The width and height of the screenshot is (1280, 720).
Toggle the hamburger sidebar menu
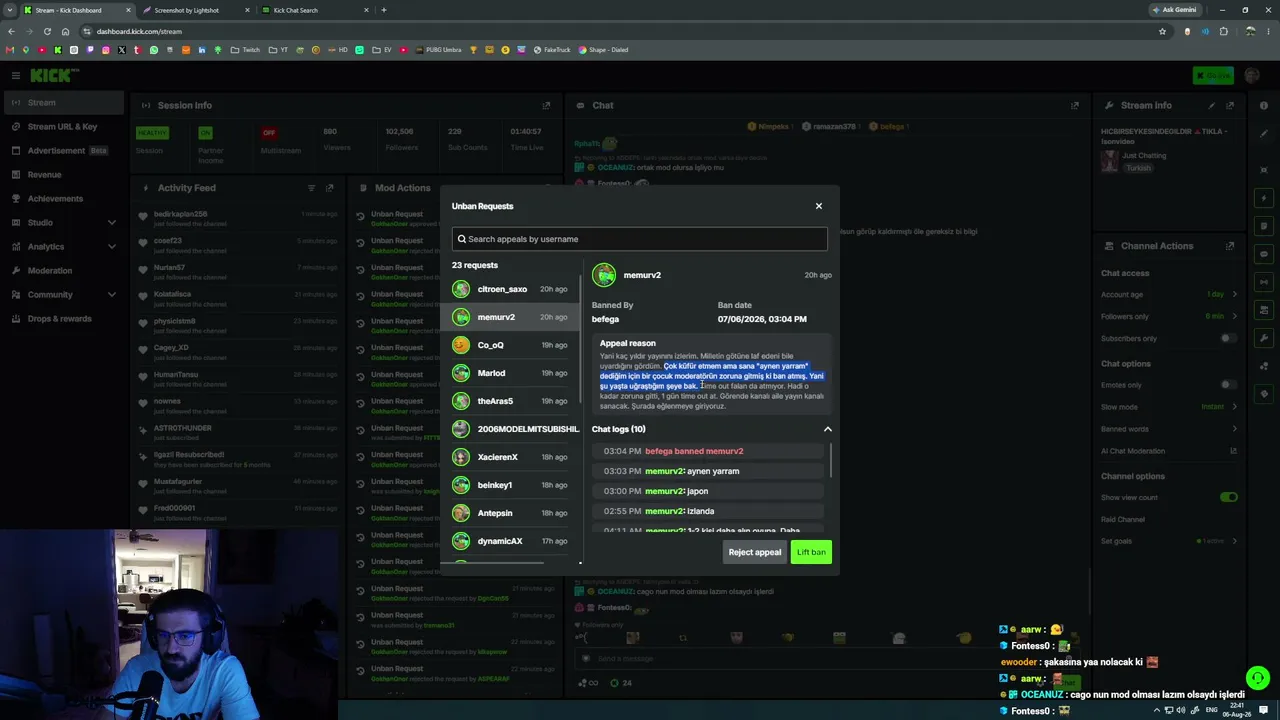point(15,76)
